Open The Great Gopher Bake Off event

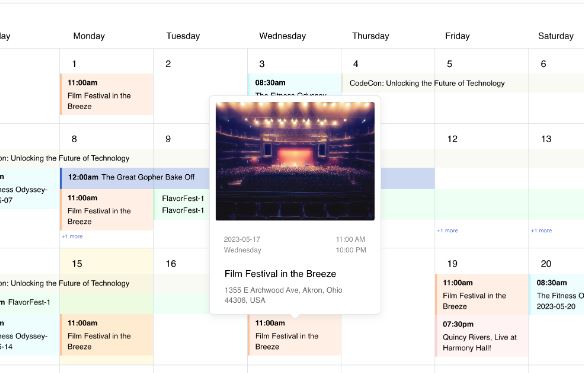tap(135, 178)
